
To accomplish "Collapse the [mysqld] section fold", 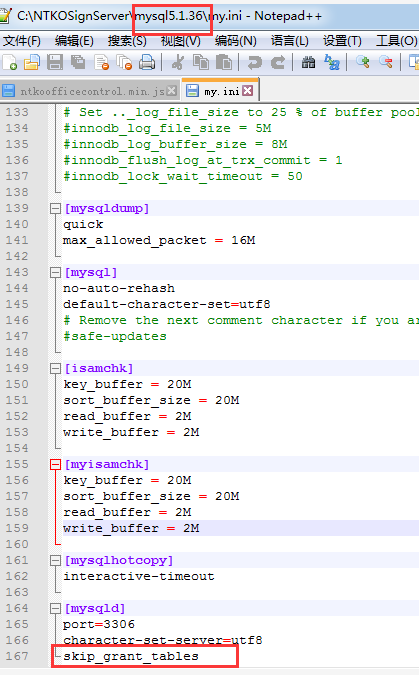I will tap(55, 608).
